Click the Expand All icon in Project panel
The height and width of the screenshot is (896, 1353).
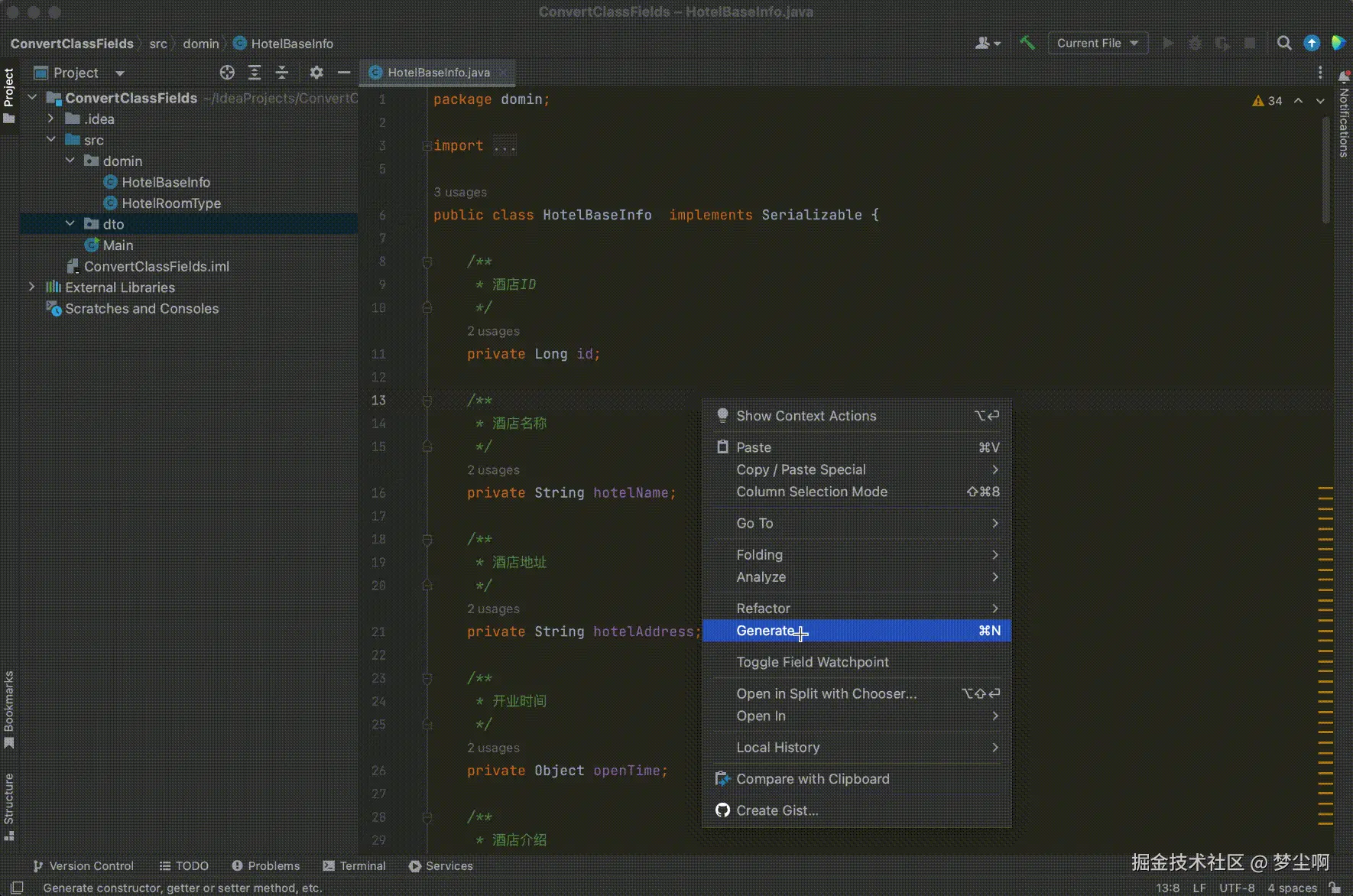click(255, 73)
